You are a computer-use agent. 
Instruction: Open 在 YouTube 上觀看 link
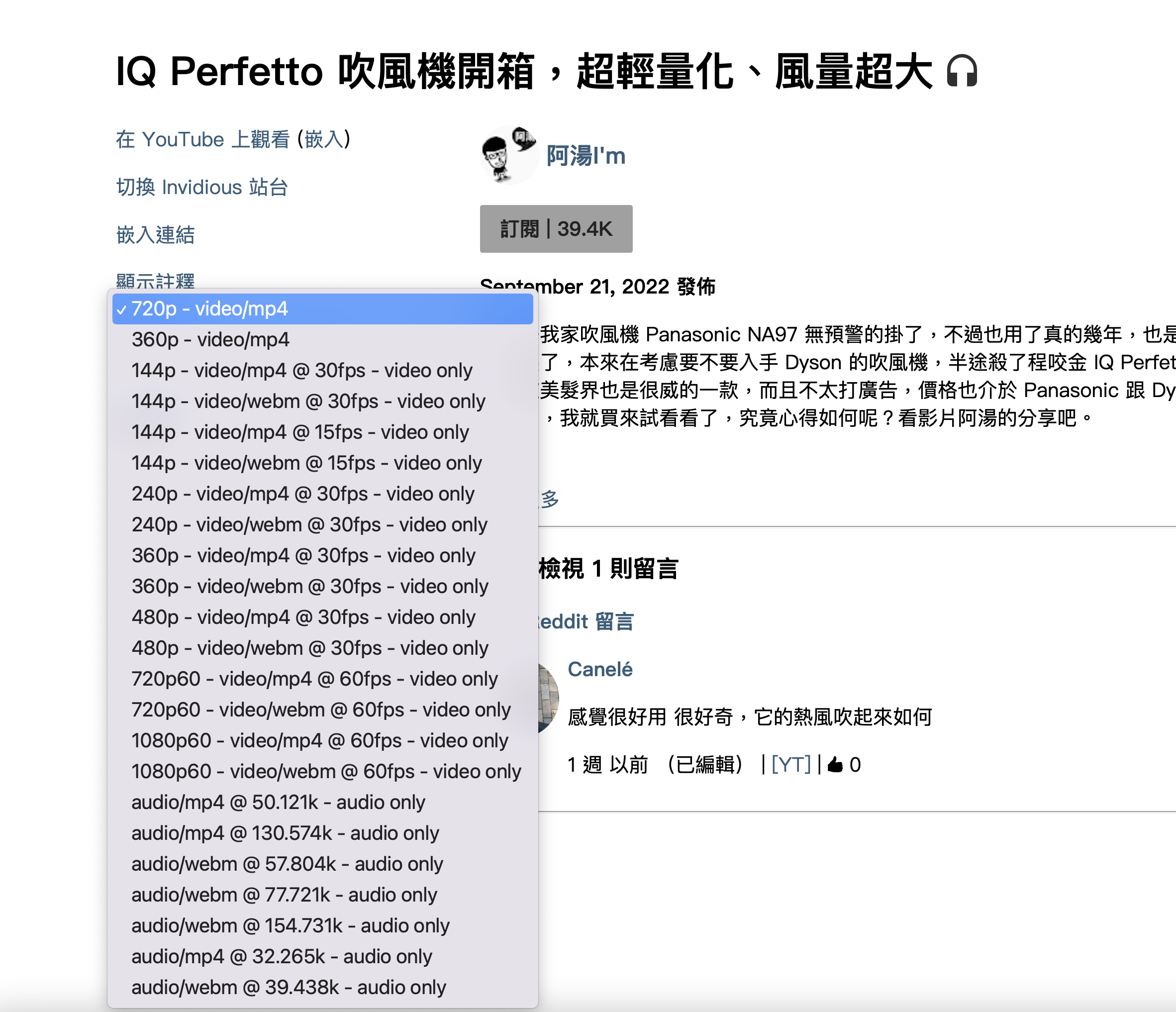[202, 139]
